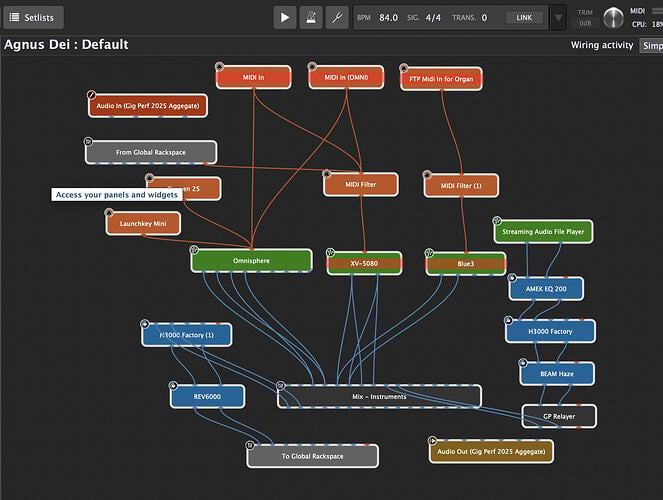Select the Mix - Instruments mixer block
The image size is (663, 500).
[379, 396]
